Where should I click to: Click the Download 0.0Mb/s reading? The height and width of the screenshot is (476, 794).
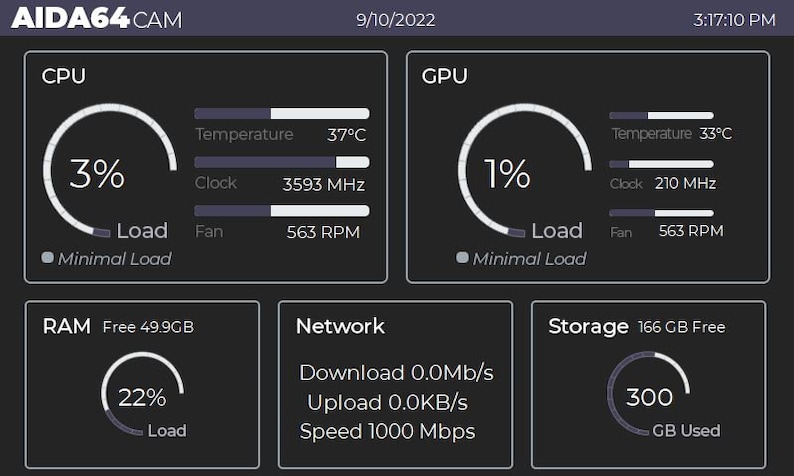coord(396,373)
